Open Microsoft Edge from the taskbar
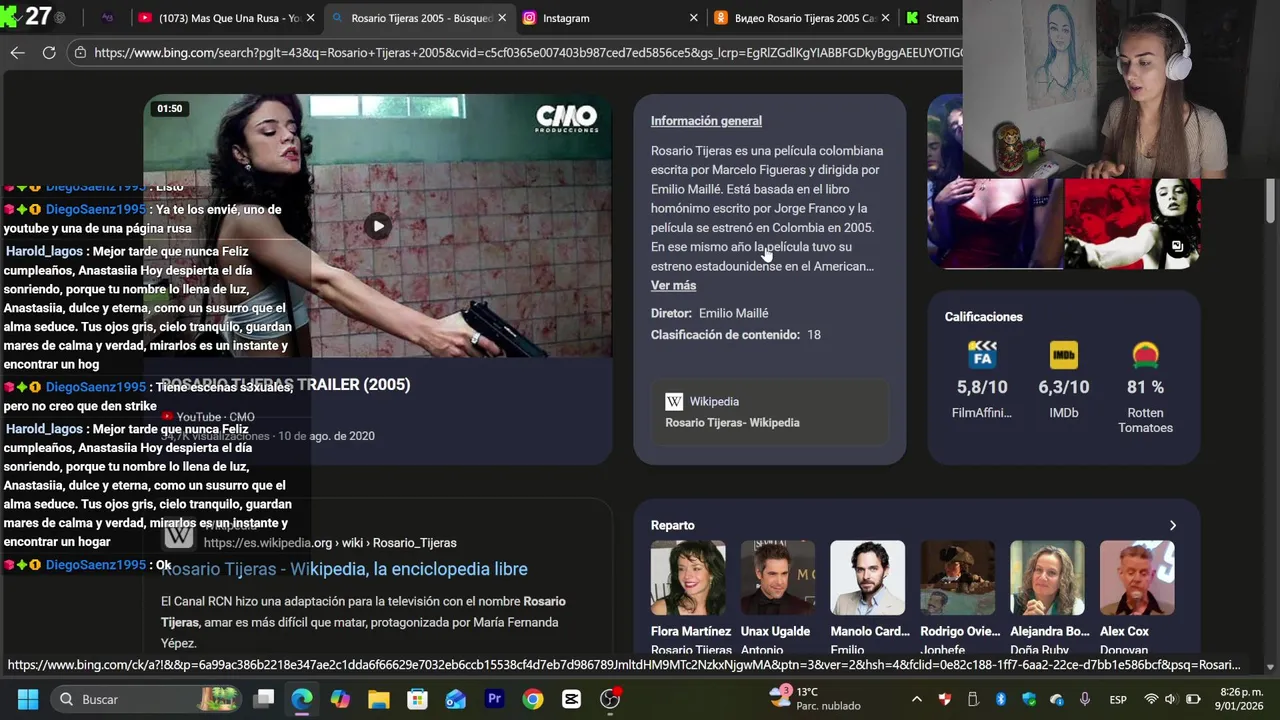This screenshot has height=720, width=1280. (x=302, y=699)
